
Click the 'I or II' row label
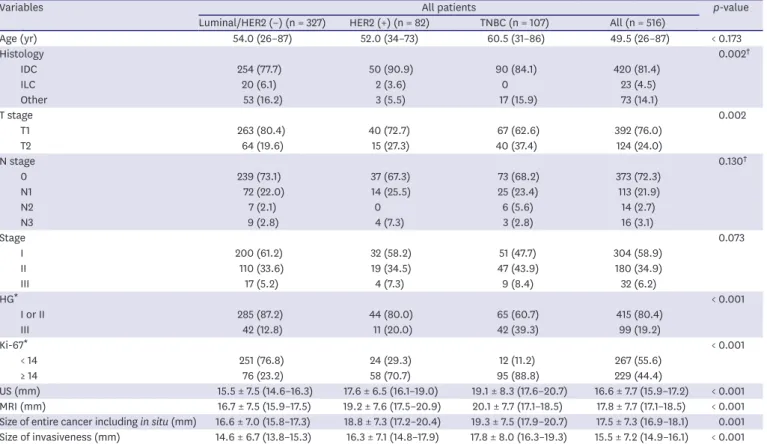coord(32,314)
